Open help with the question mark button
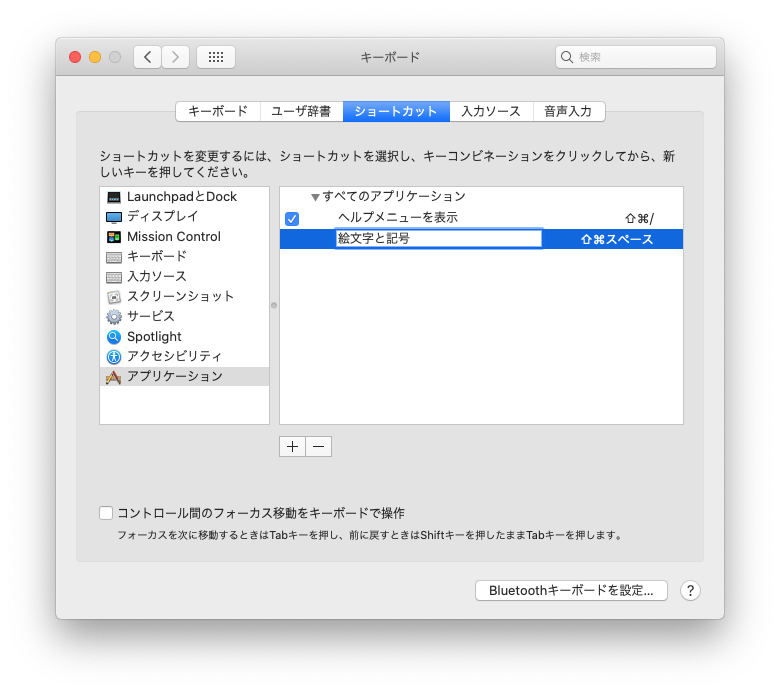This screenshot has width=780, height=693. (x=690, y=591)
